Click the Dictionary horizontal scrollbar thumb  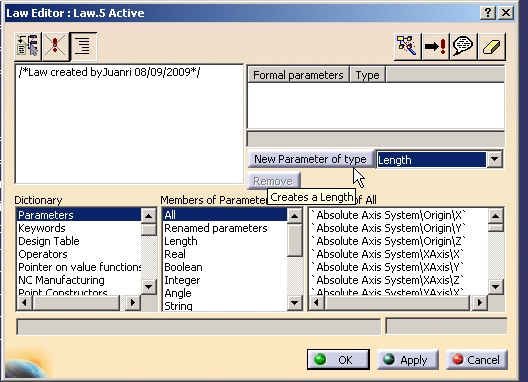click(76, 303)
